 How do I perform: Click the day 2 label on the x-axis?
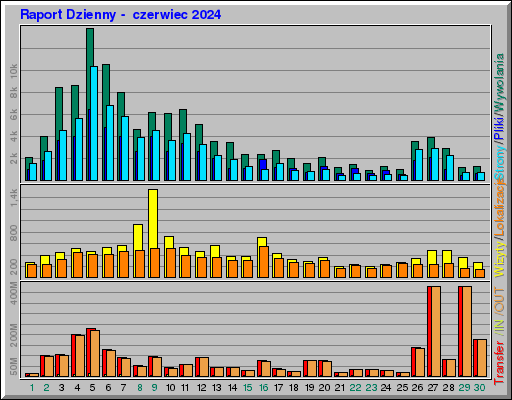[46, 388]
